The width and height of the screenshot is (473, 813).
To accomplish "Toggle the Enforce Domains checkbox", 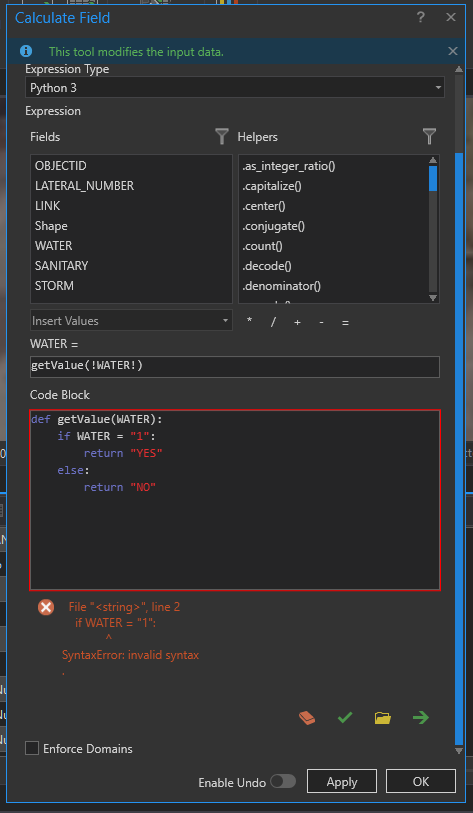I will tap(32, 748).
